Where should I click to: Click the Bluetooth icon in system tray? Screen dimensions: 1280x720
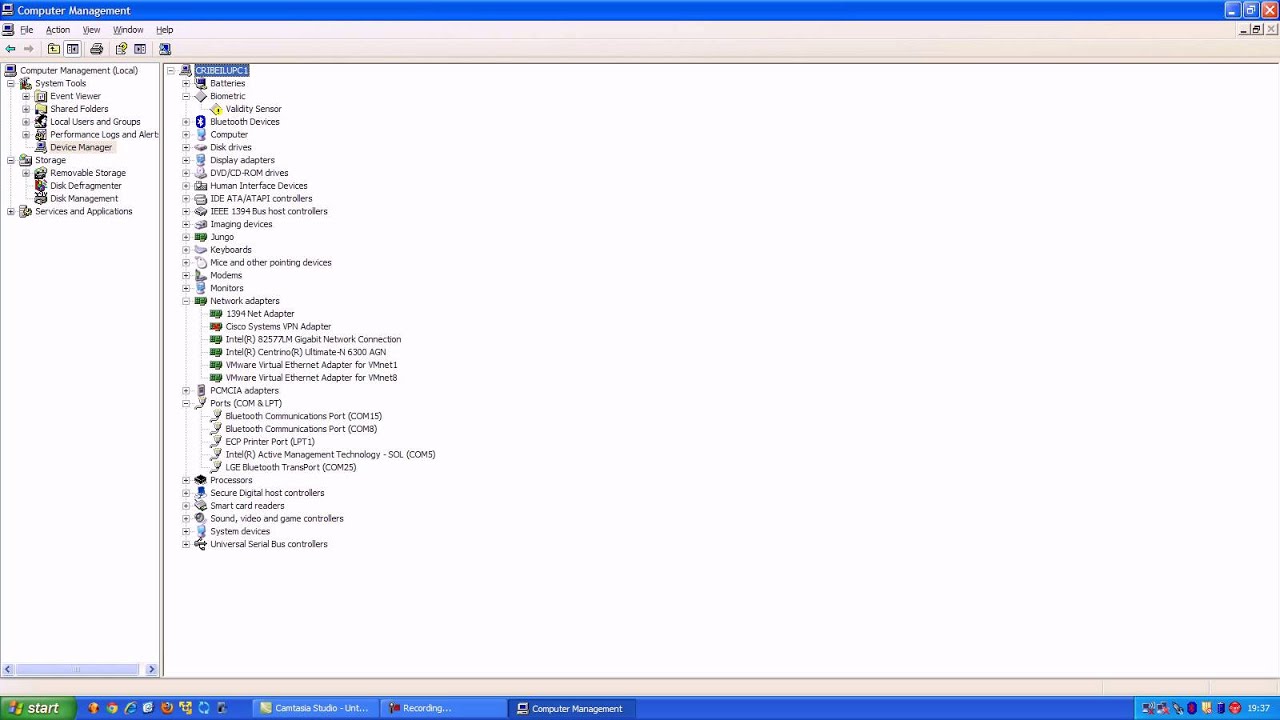(x=1191, y=708)
